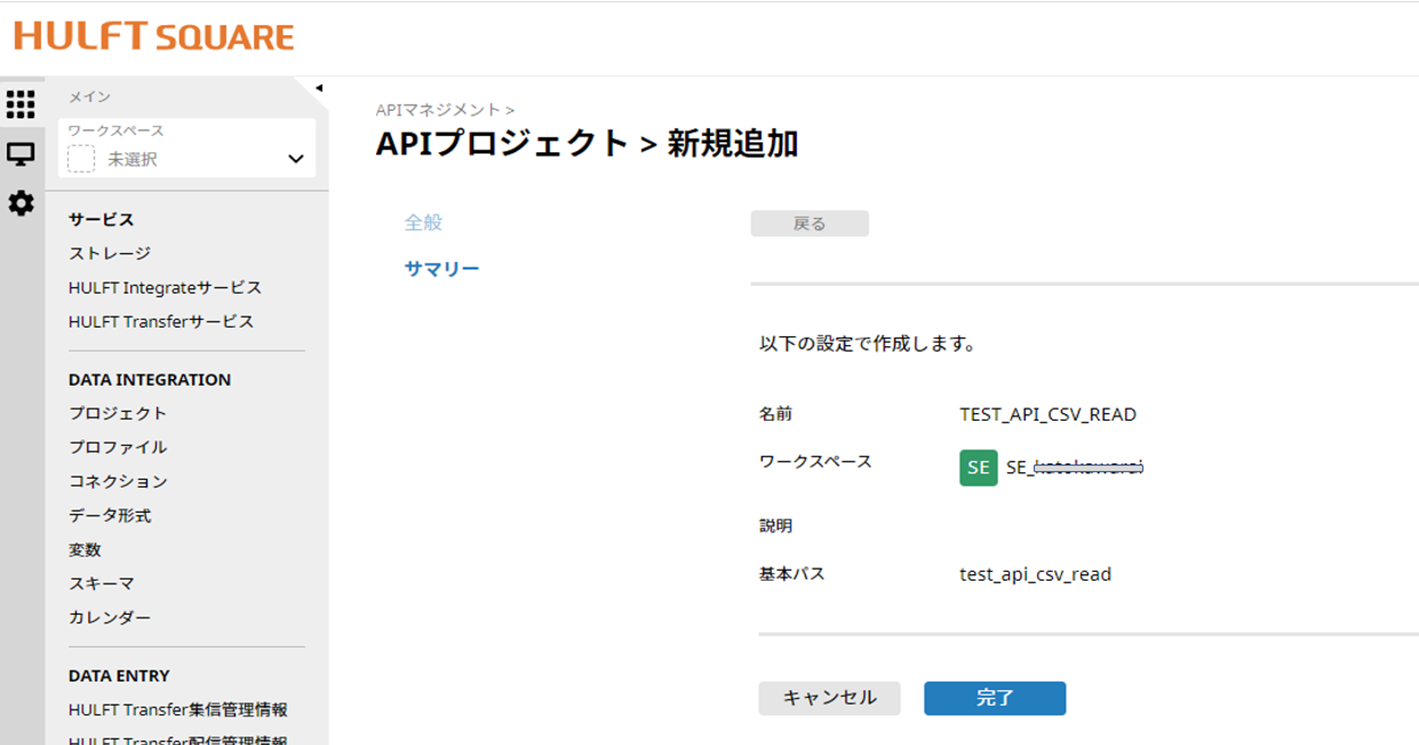The height and width of the screenshot is (745, 1419).
Task: Collapse the sidebar with the arrow triangle
Action: [x=321, y=86]
